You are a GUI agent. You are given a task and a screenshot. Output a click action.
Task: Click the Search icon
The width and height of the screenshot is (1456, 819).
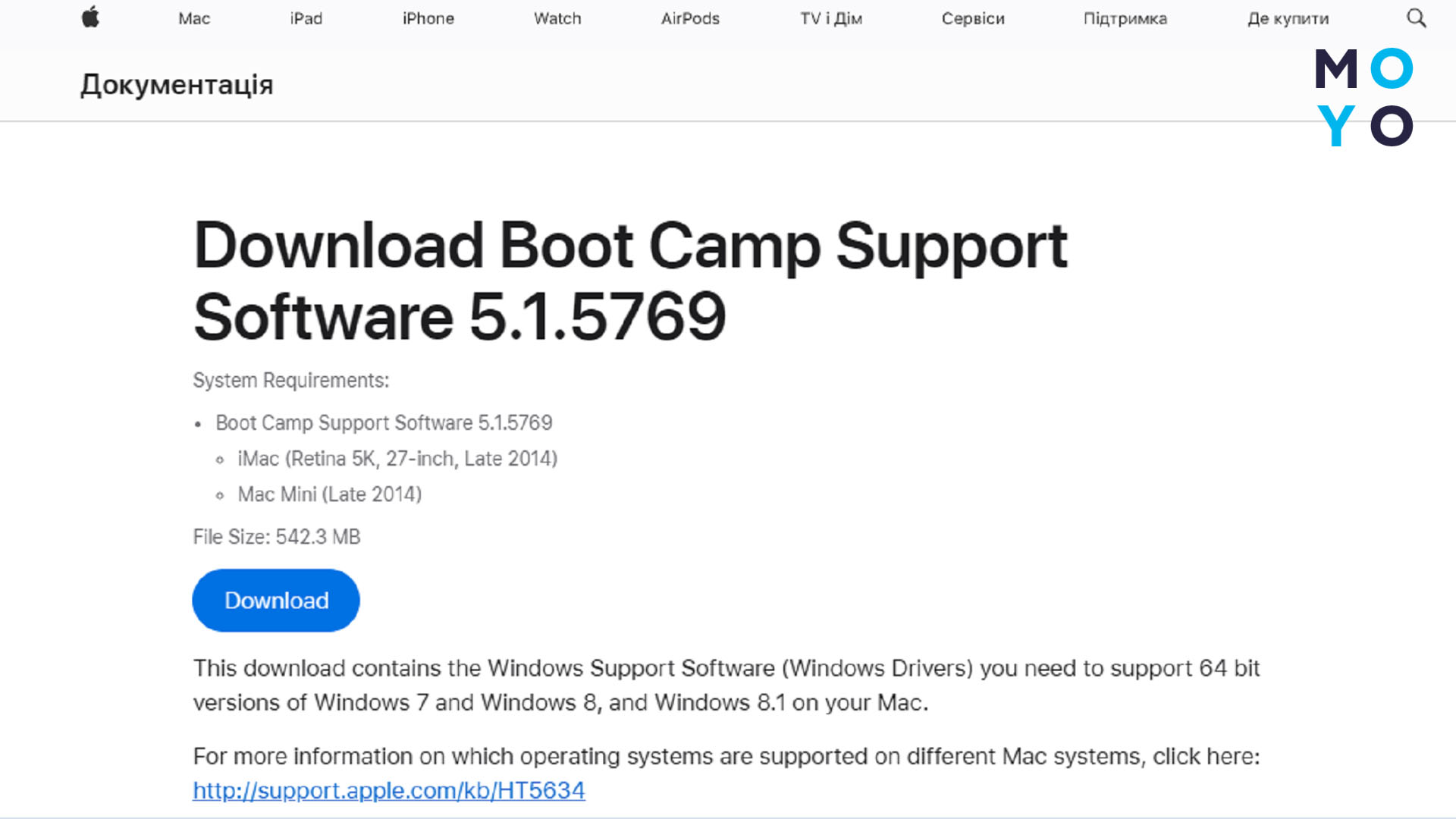click(1417, 18)
